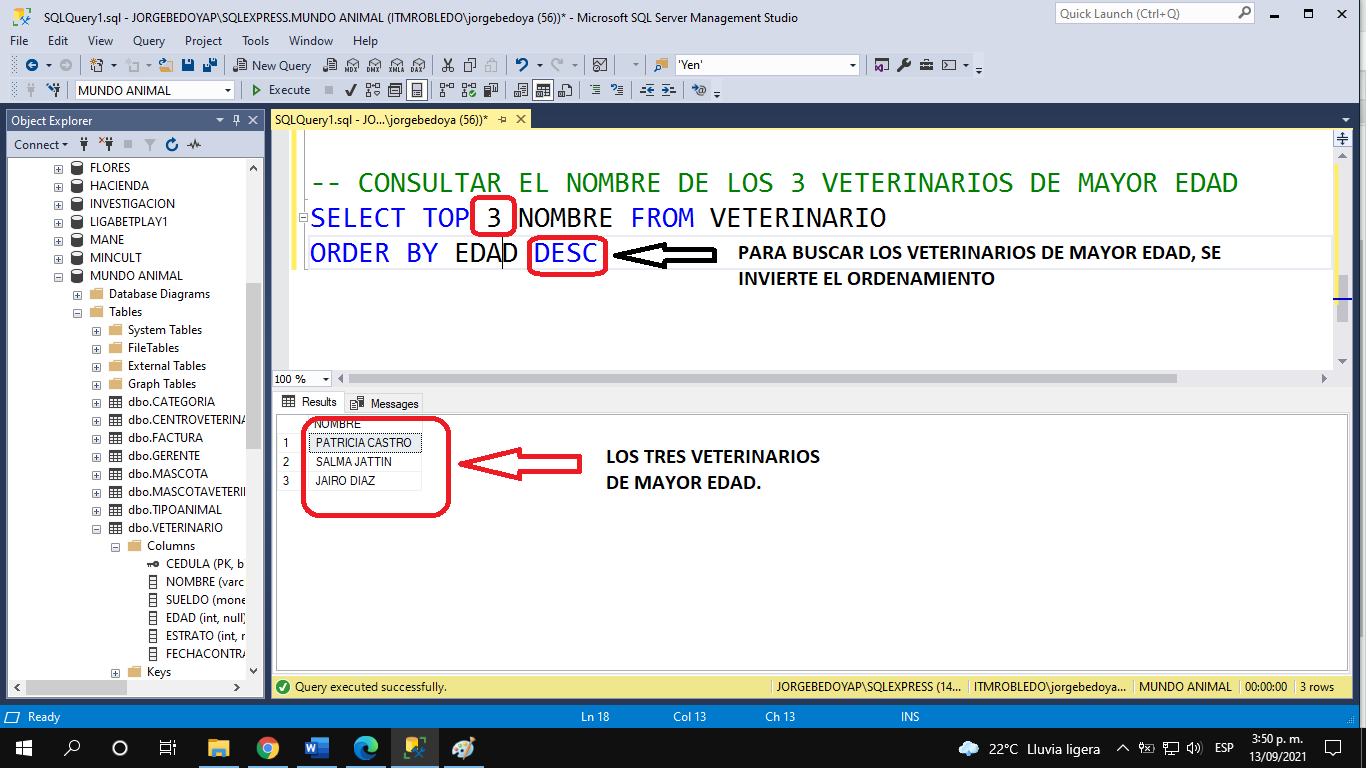Viewport: 1366px width, 768px height.
Task: Toggle Include Actual Execution Plan
Action: (x=446, y=90)
